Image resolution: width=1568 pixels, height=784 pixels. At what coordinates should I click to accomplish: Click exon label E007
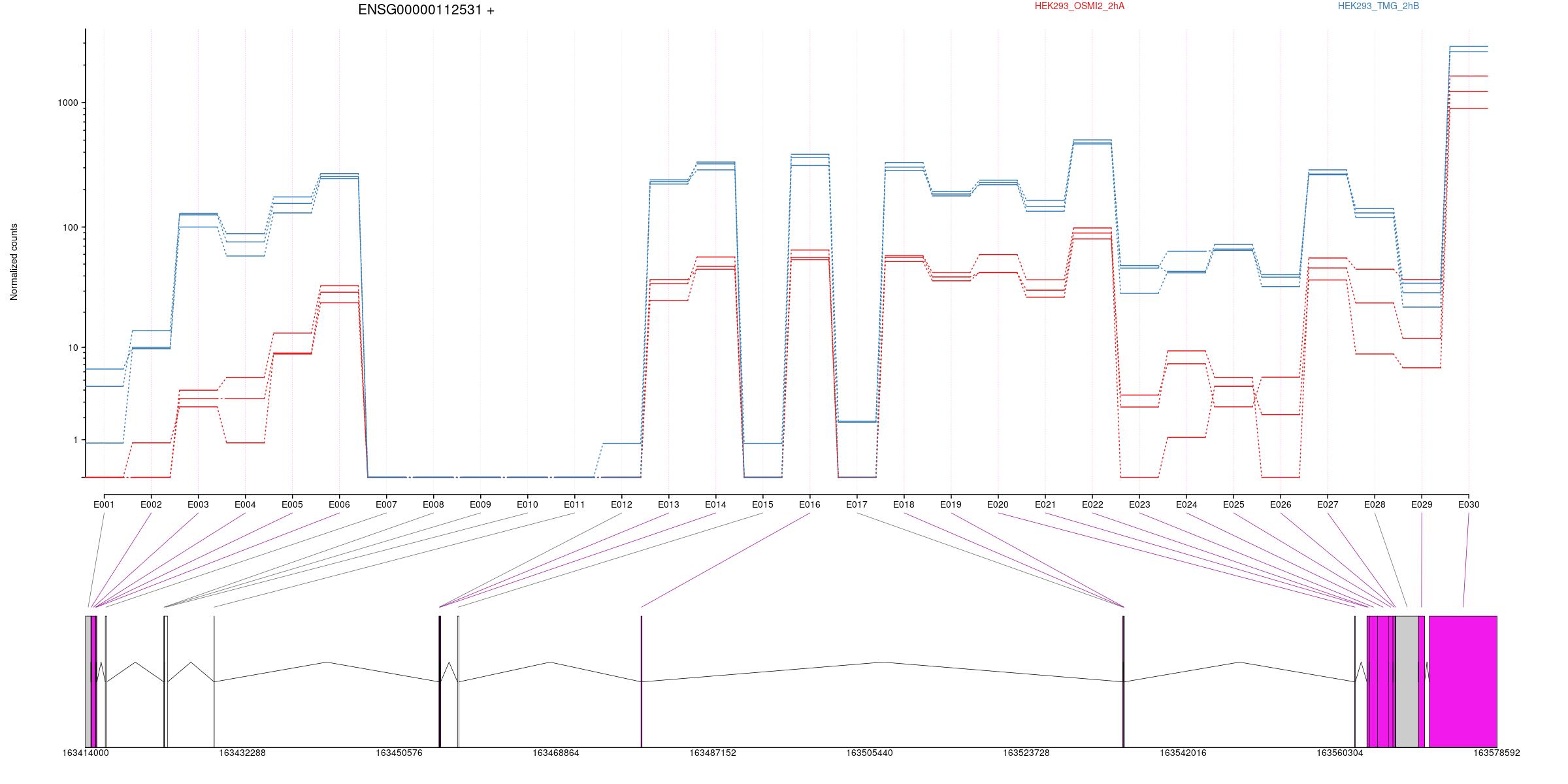point(386,504)
